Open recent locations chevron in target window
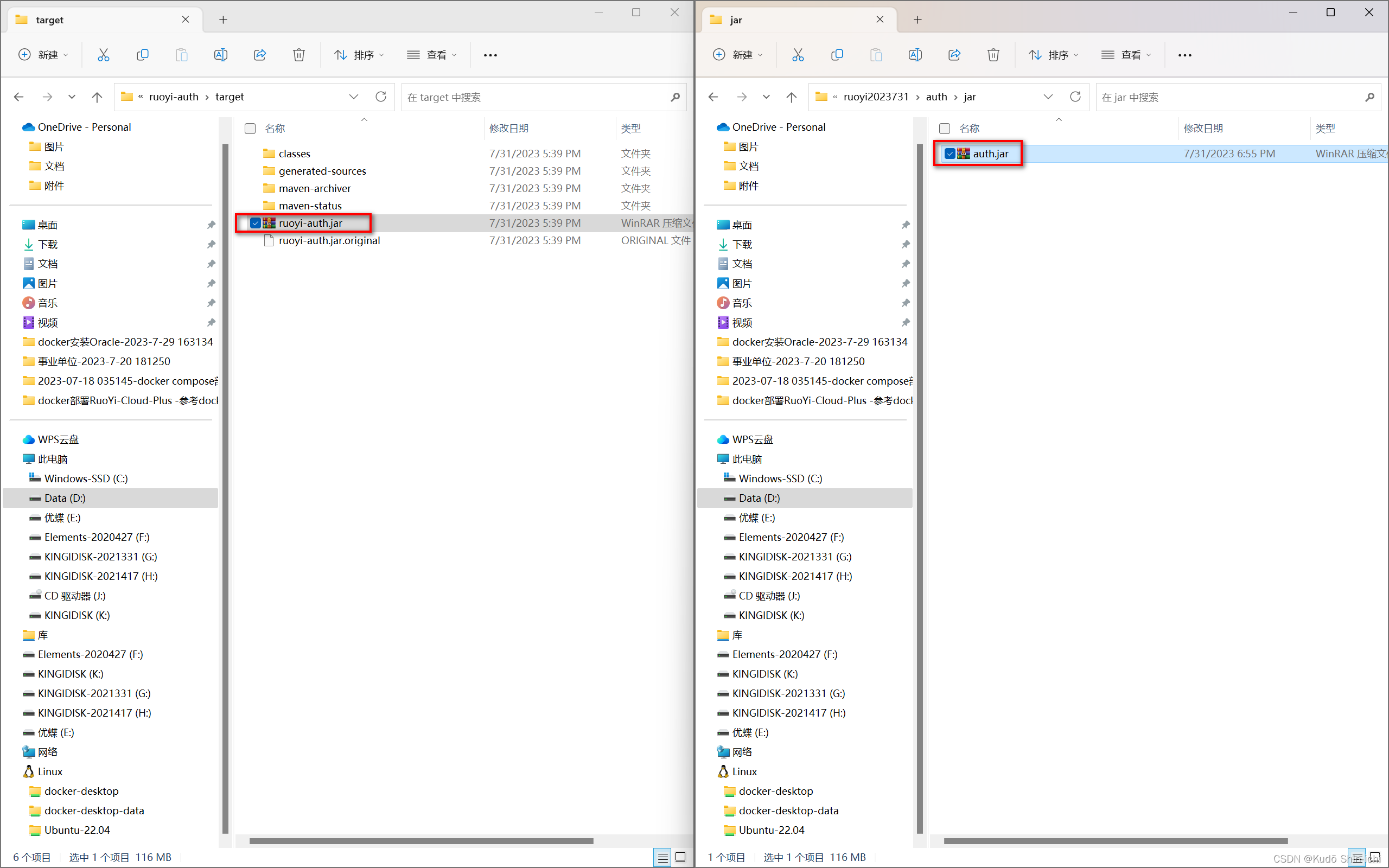 click(x=72, y=97)
